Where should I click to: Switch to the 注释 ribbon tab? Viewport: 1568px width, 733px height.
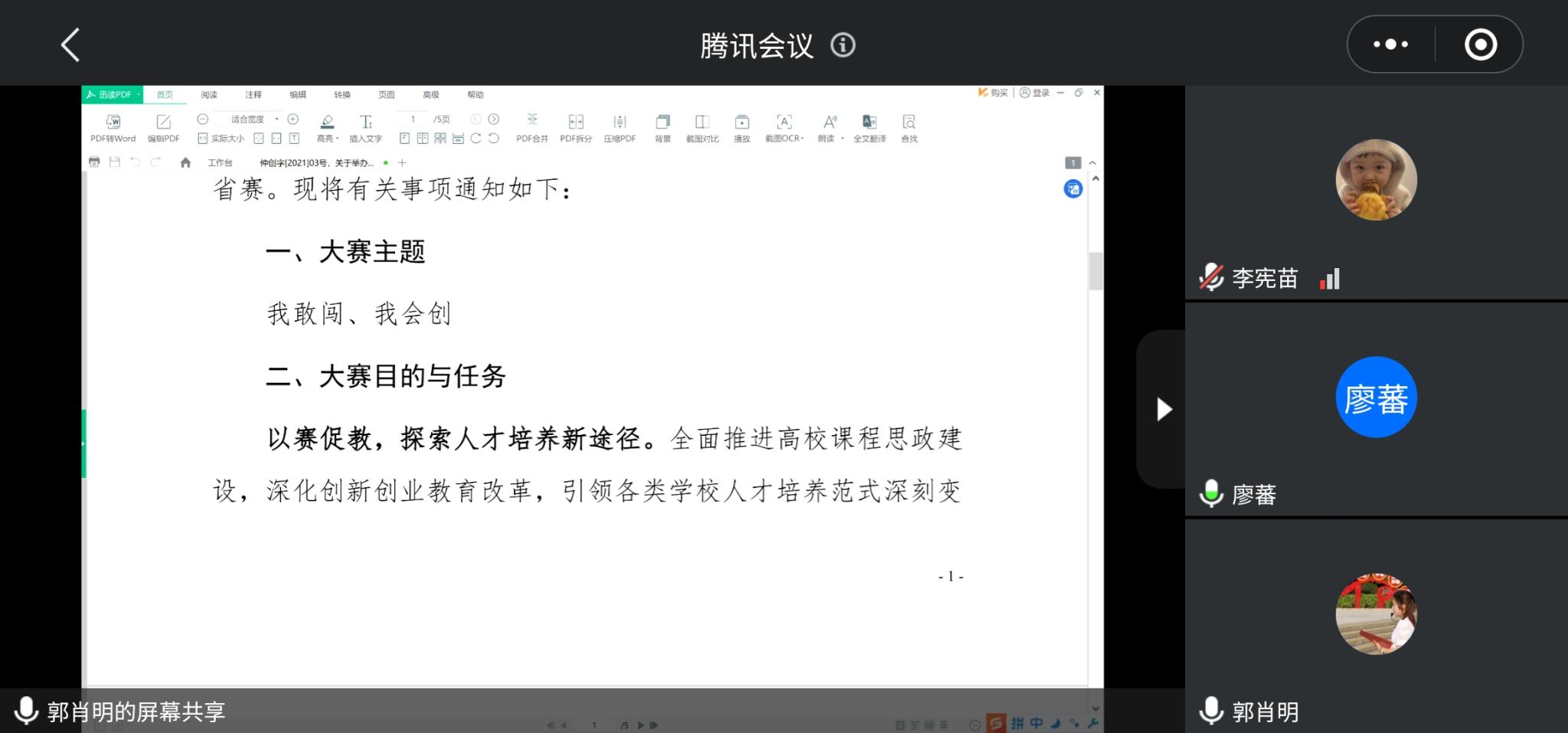[253, 95]
